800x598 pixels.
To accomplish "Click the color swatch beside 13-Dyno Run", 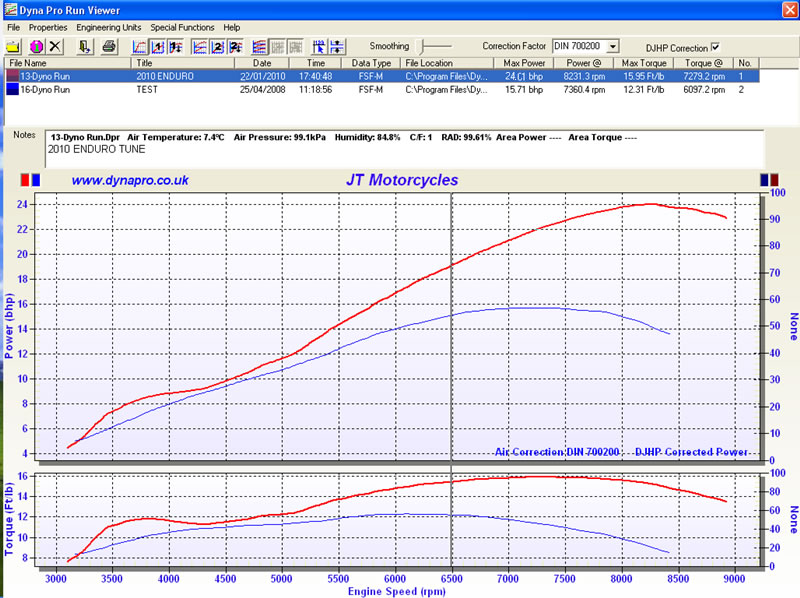I will [12, 76].
